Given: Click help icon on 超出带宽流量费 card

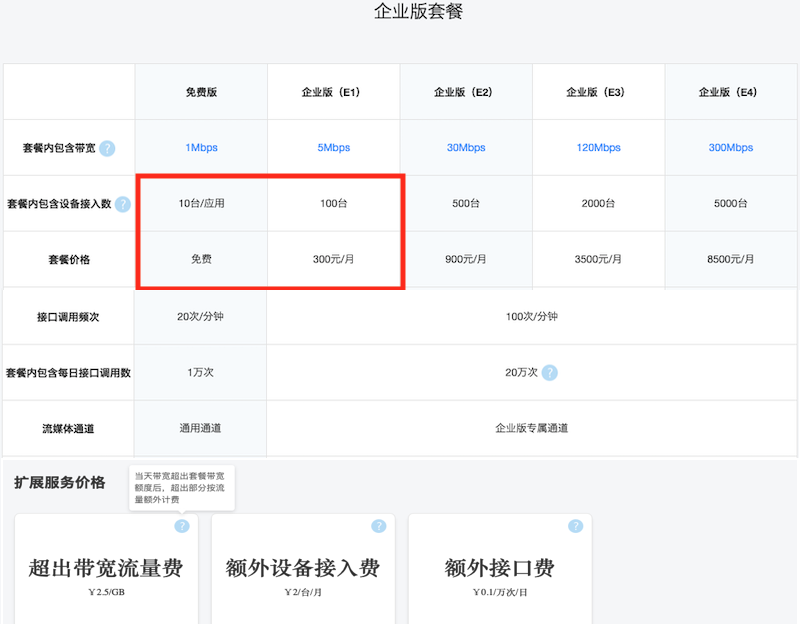Looking at the screenshot, I should click(x=182, y=526).
